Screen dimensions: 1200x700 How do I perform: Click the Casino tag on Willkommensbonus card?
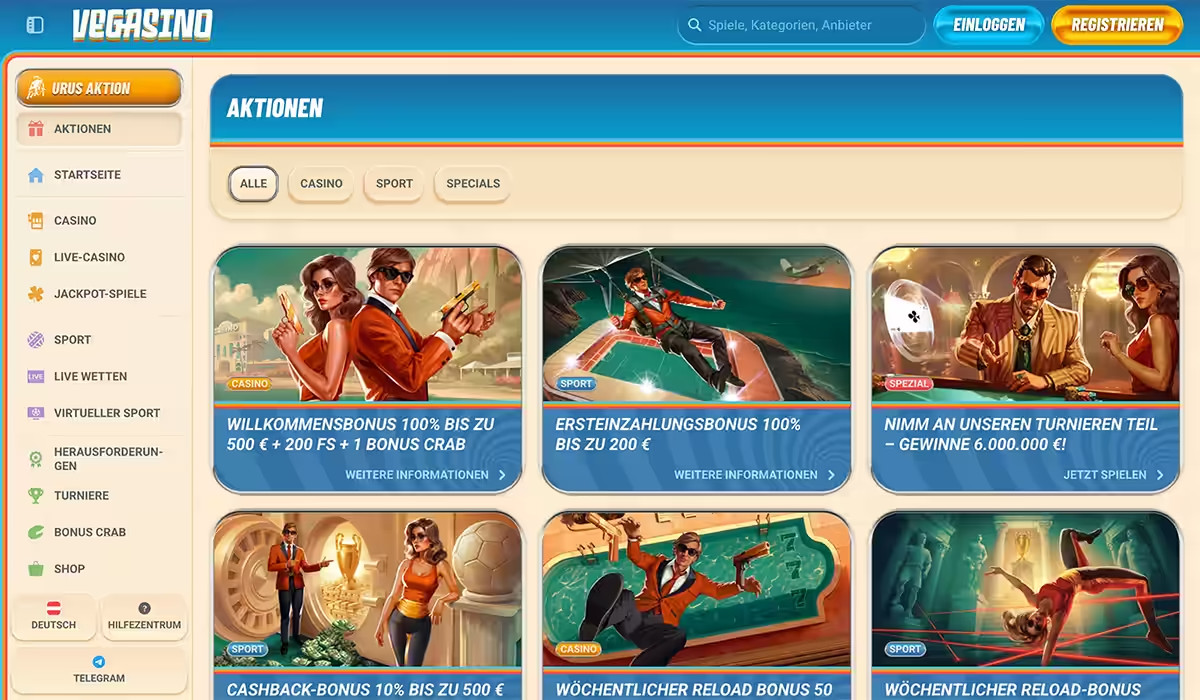249,384
